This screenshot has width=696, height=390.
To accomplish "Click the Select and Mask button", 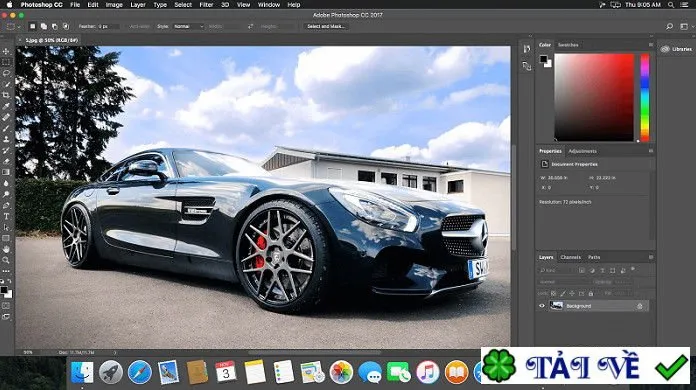I will coord(326,27).
